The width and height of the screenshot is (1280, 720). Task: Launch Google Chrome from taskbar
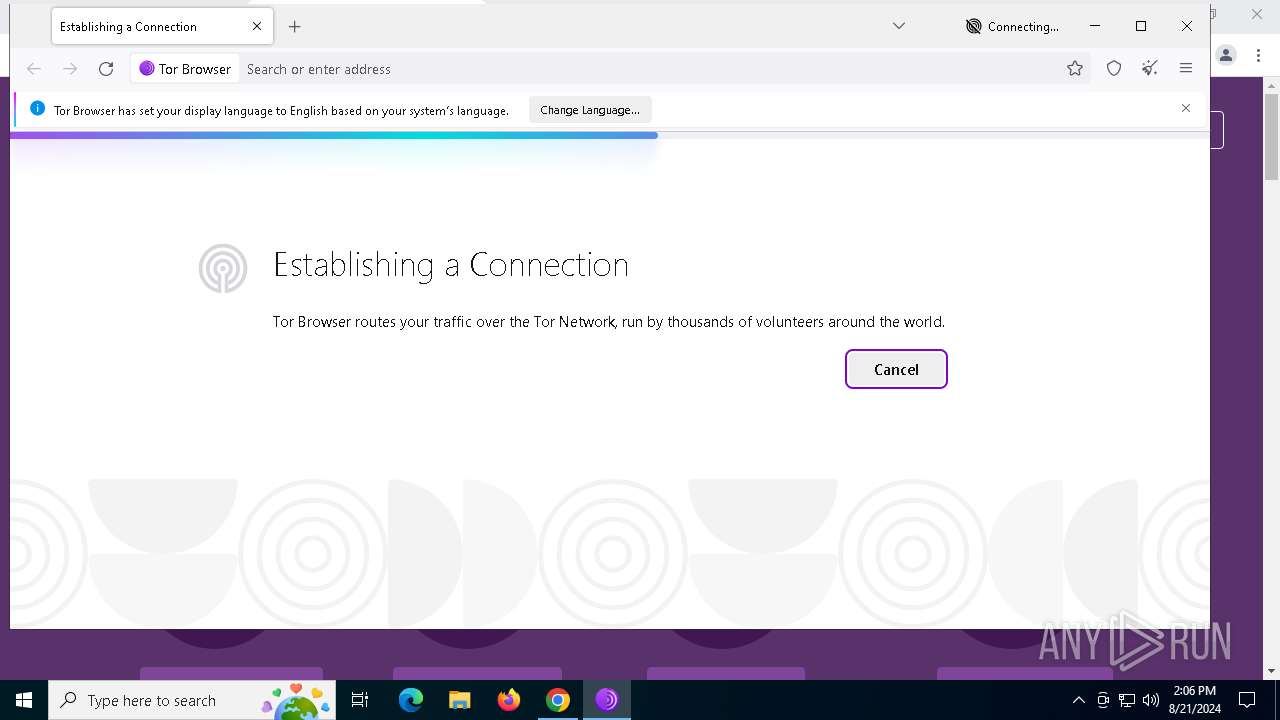[x=558, y=700]
